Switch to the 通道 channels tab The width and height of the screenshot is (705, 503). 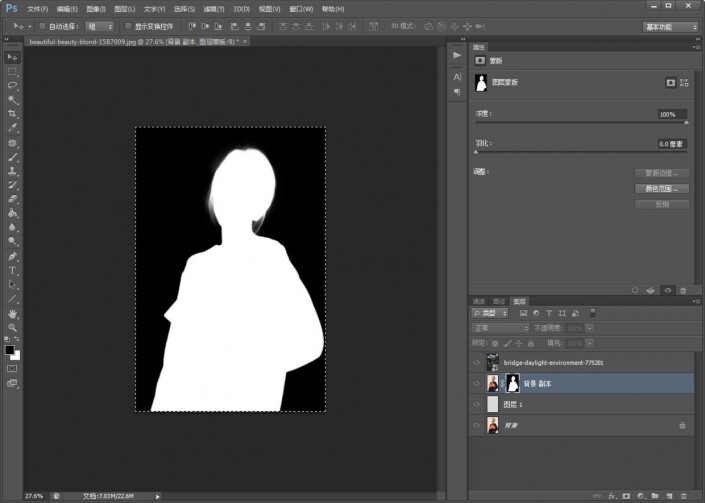(x=479, y=301)
